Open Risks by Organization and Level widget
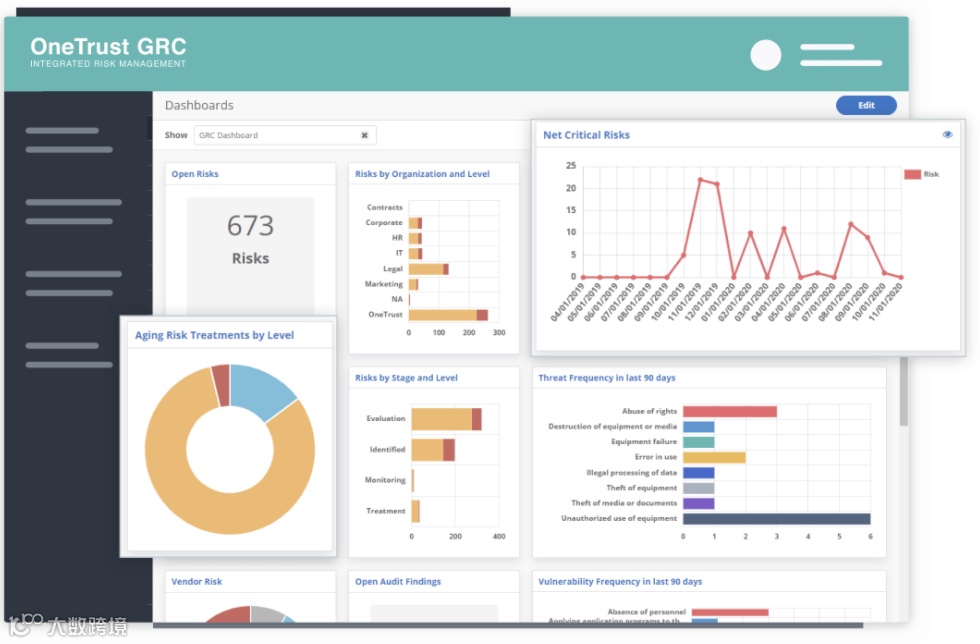 click(x=422, y=174)
